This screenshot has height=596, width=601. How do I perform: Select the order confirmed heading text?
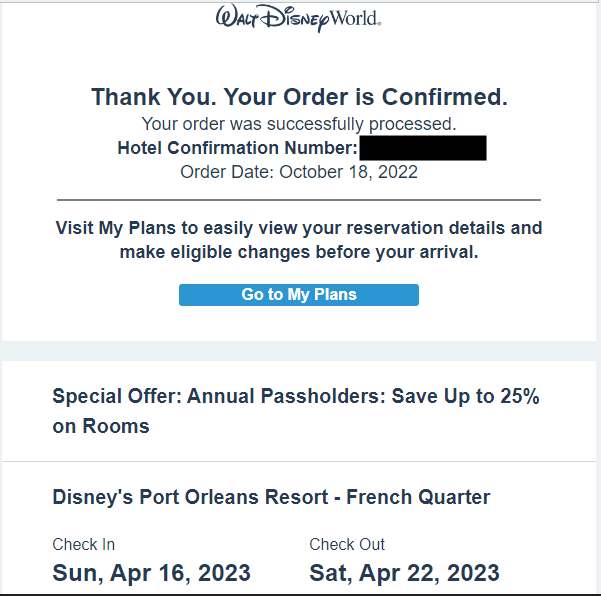pyautogui.click(x=299, y=97)
